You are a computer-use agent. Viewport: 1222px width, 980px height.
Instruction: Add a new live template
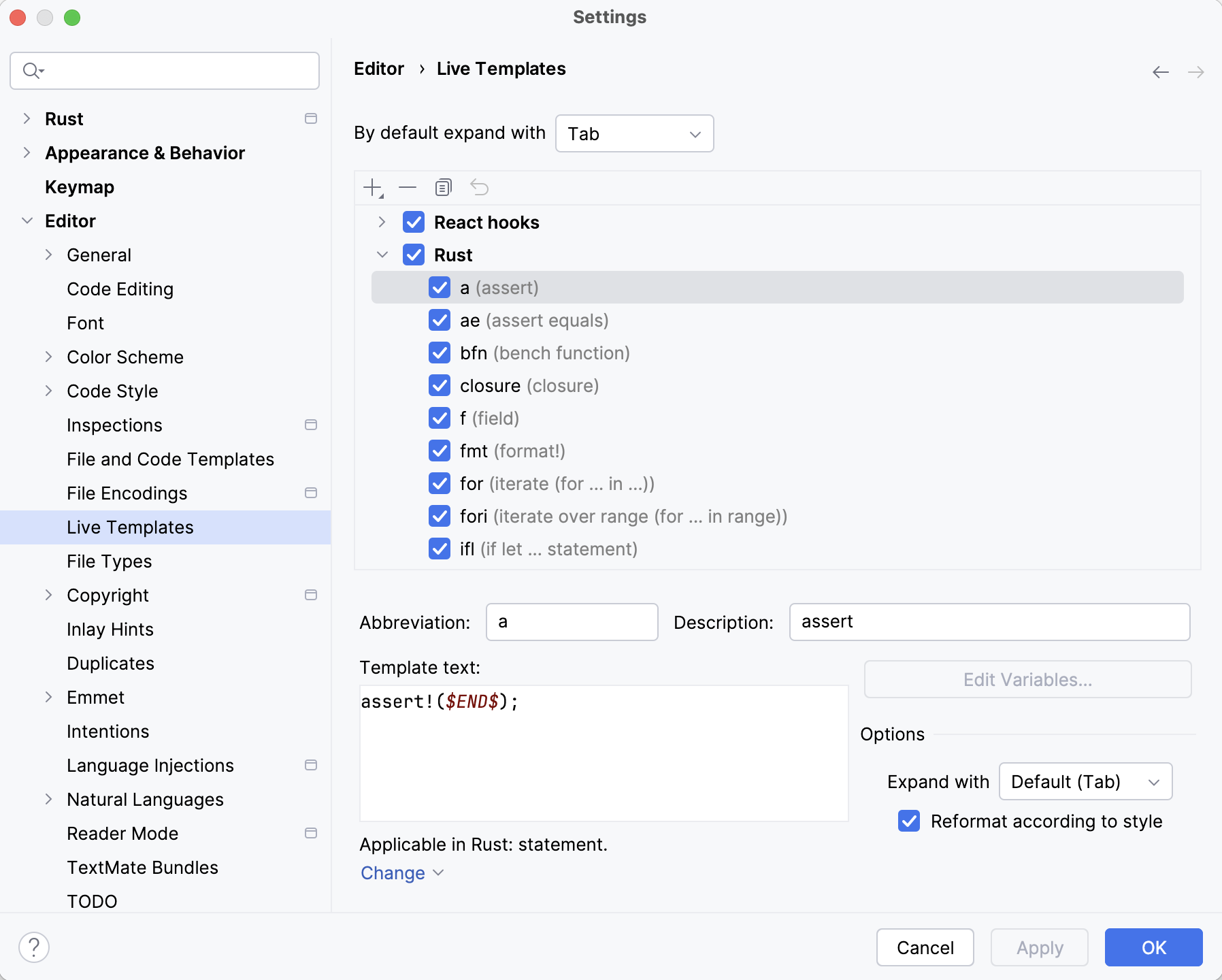coord(371,187)
